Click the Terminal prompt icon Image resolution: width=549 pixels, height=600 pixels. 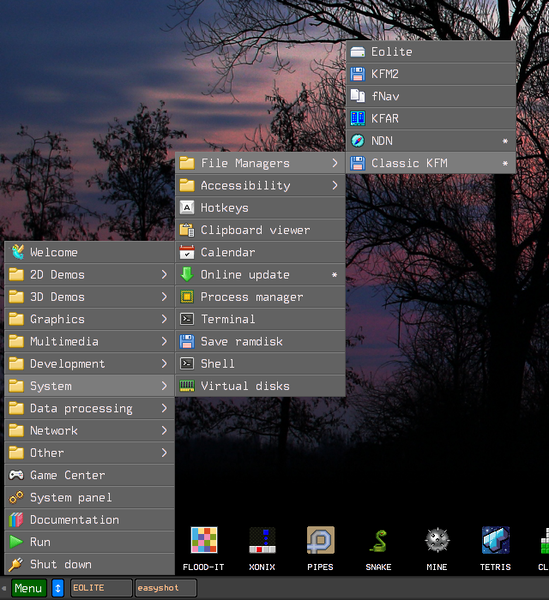(x=187, y=319)
